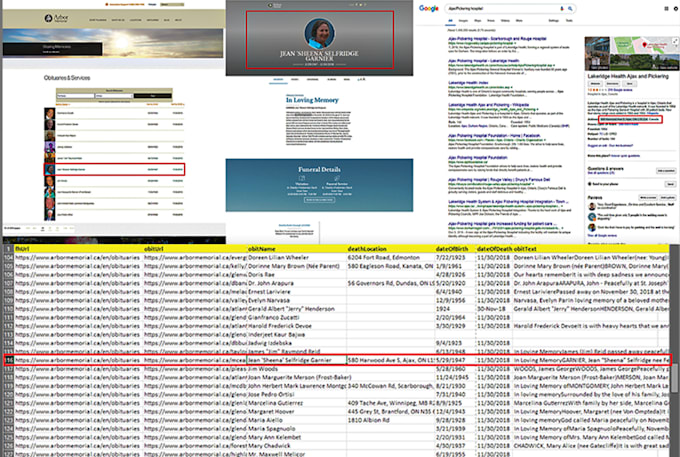
Task: Click Search button in Arbor obituaries form
Action: click(x=153, y=95)
